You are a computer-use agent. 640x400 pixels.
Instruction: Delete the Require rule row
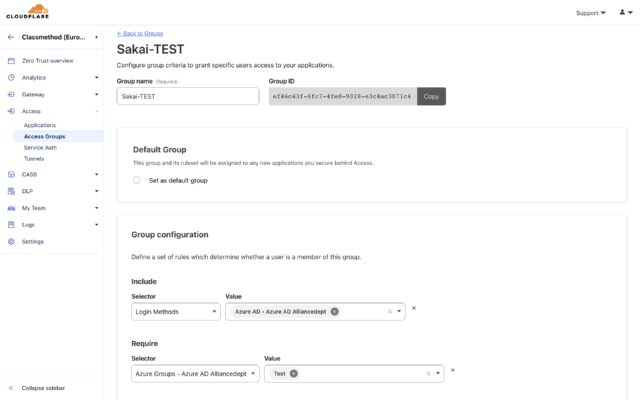coord(453,370)
